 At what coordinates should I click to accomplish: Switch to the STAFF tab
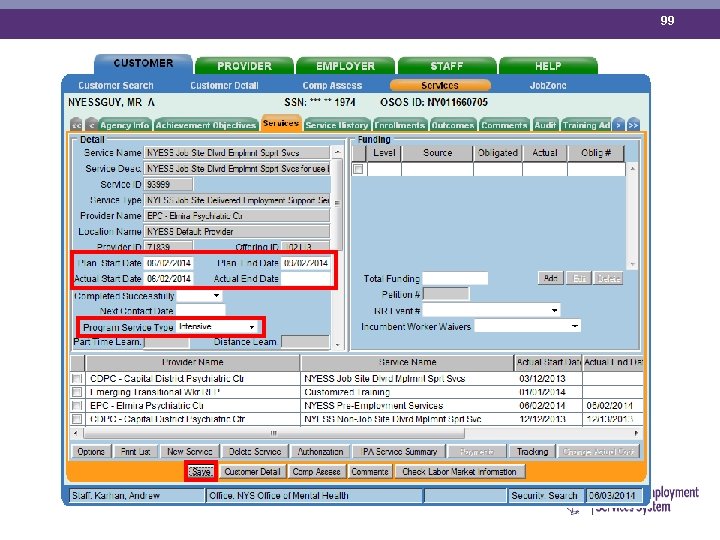tap(447, 66)
